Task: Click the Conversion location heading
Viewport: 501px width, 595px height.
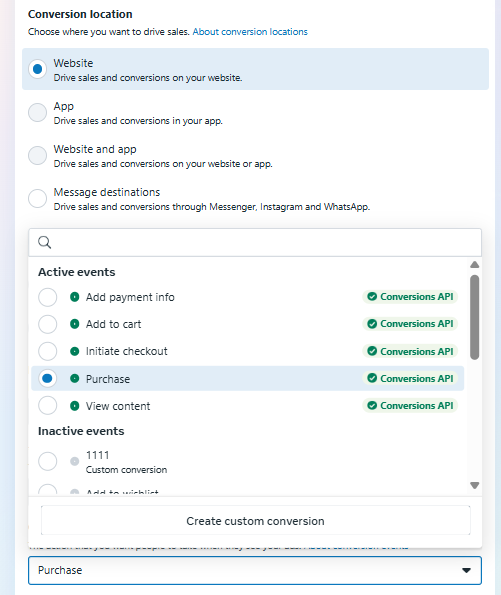Action: tap(80, 14)
